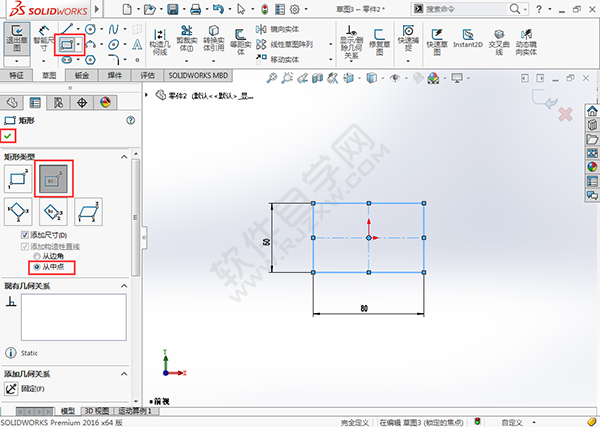This screenshot has height=427, width=600.
Task: Switch to the Sheet Metal (钣金) tab
Action: [82, 75]
